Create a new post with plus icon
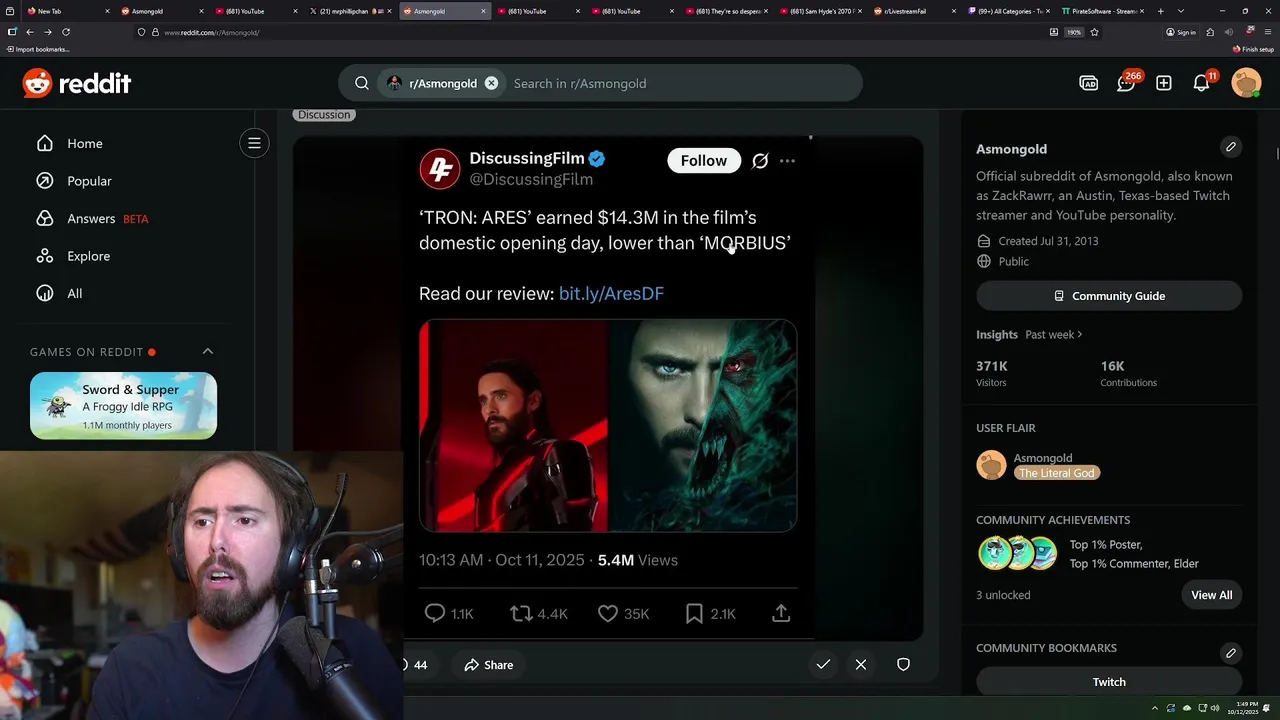Image resolution: width=1280 pixels, height=720 pixels. tap(1164, 83)
